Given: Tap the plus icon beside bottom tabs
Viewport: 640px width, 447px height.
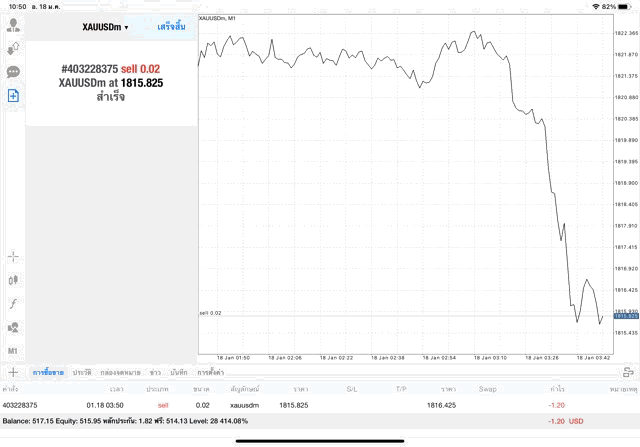Looking at the screenshot, I should click(13, 372).
